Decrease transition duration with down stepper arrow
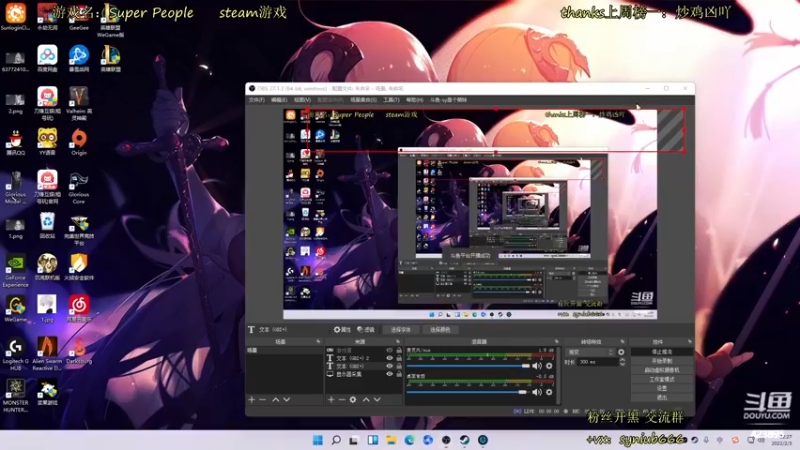This screenshot has width=800, height=450. (x=622, y=364)
